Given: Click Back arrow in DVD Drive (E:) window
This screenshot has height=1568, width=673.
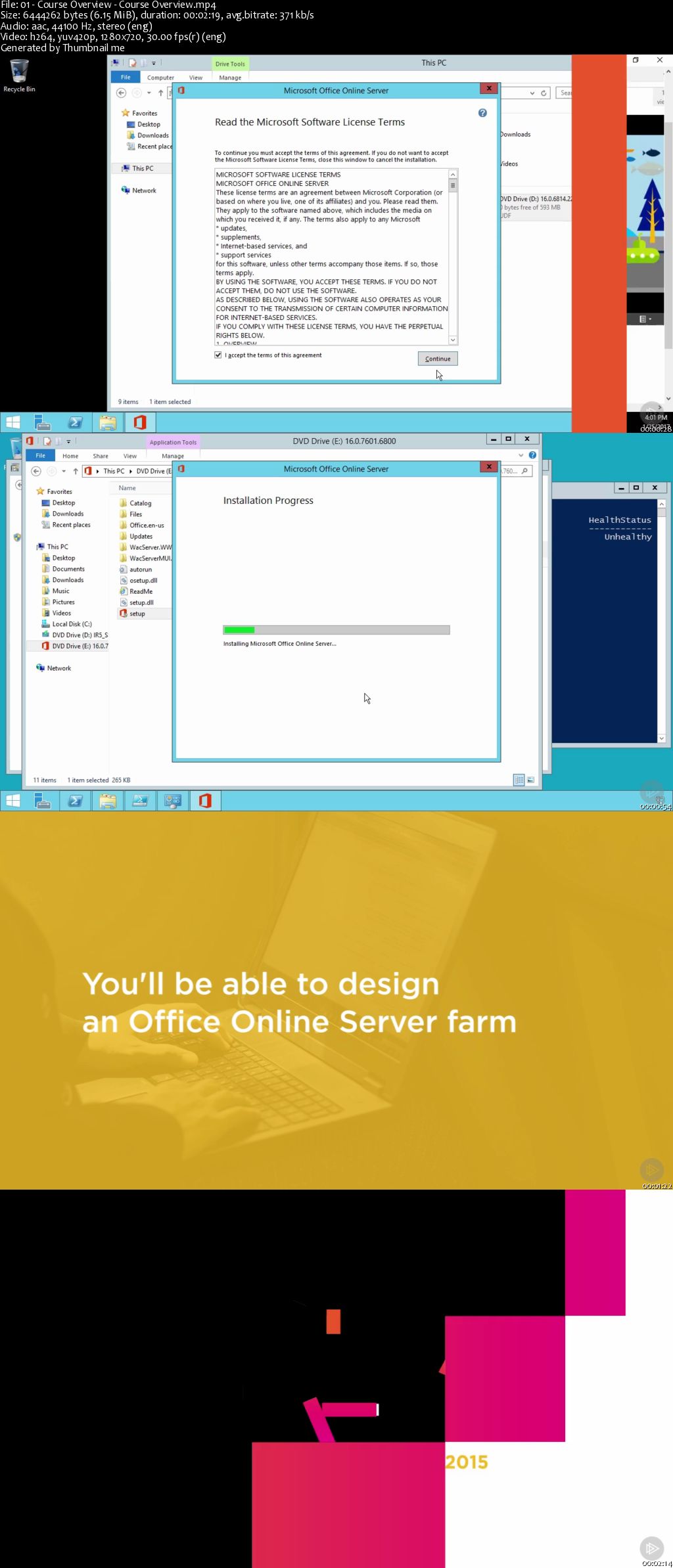Looking at the screenshot, I should (36, 471).
